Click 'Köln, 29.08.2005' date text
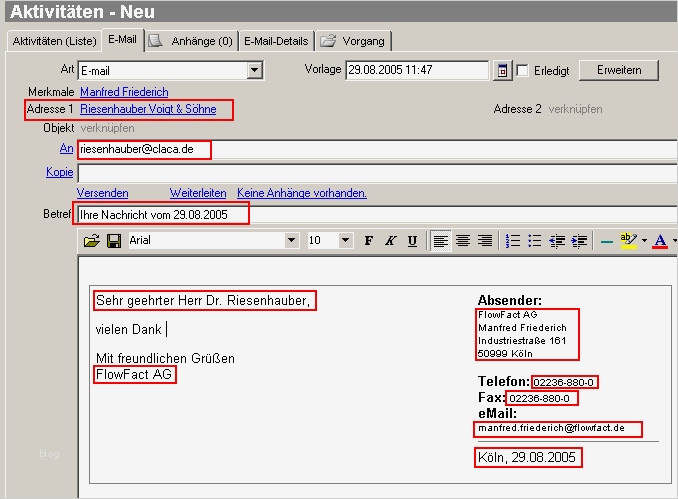Image resolution: width=678 pixels, height=499 pixels. tap(527, 457)
